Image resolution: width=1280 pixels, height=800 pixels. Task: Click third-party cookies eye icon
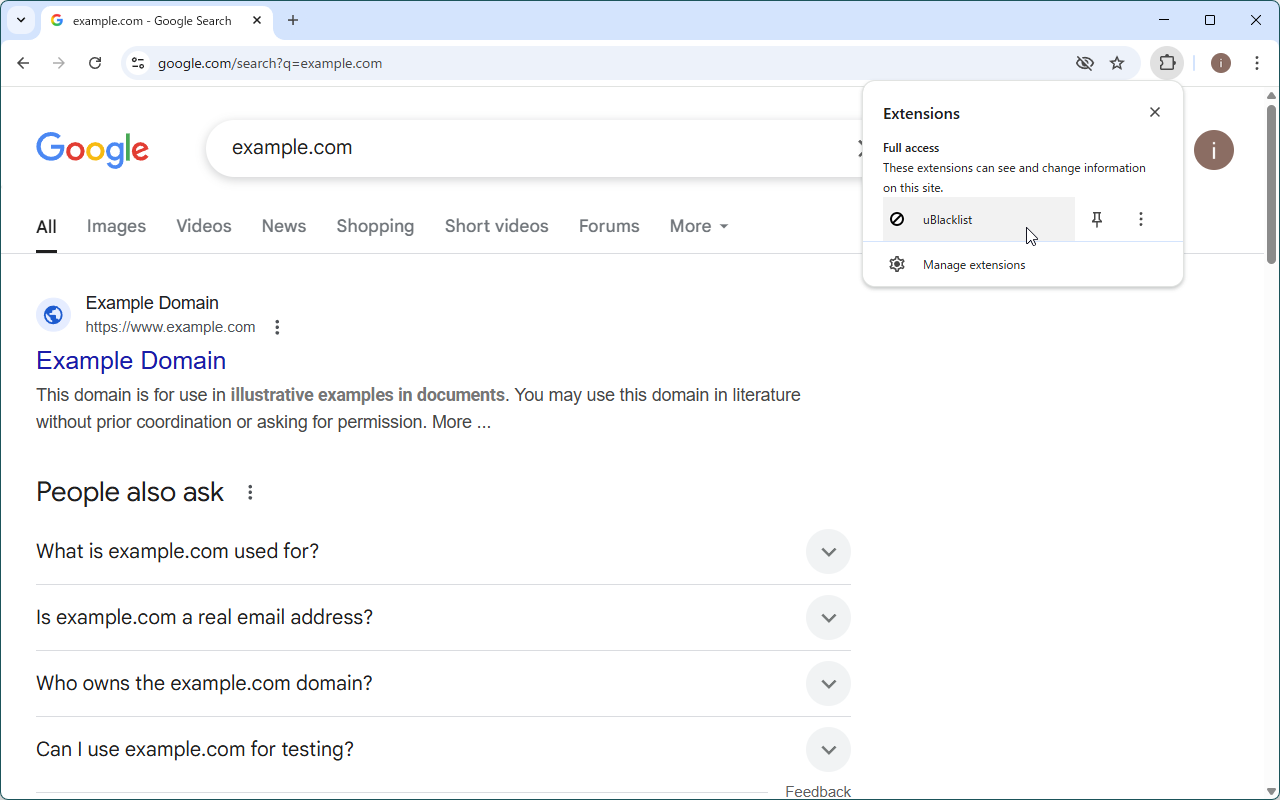coord(1084,63)
